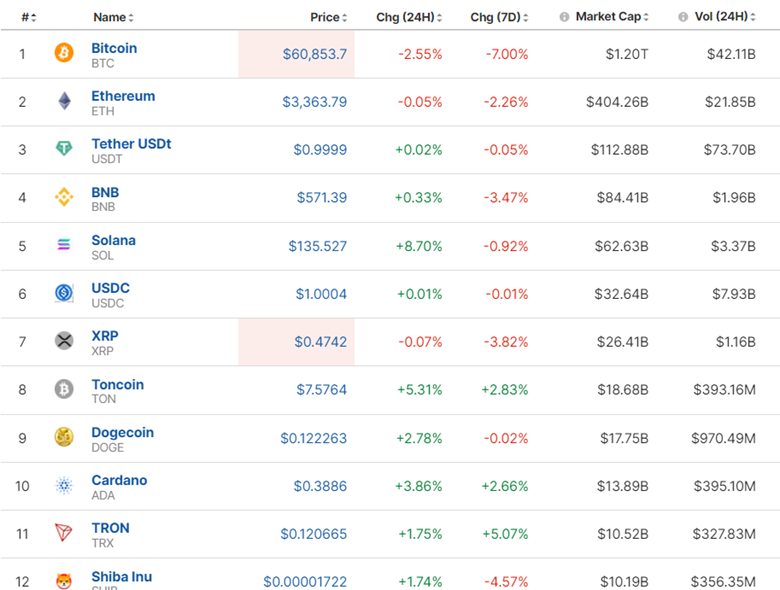Open the Solana name link

coord(113,240)
